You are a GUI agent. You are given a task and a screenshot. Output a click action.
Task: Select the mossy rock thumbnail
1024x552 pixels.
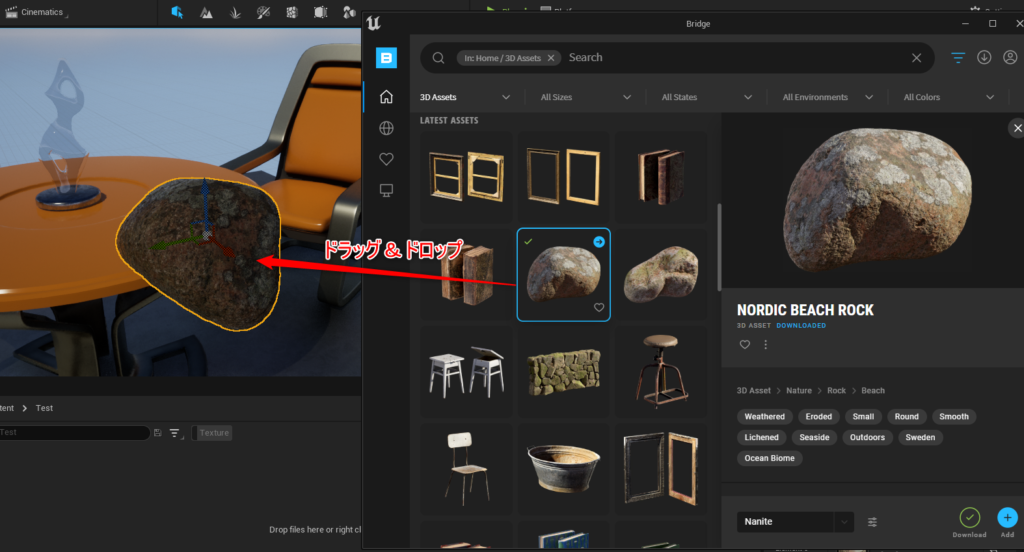coord(660,274)
